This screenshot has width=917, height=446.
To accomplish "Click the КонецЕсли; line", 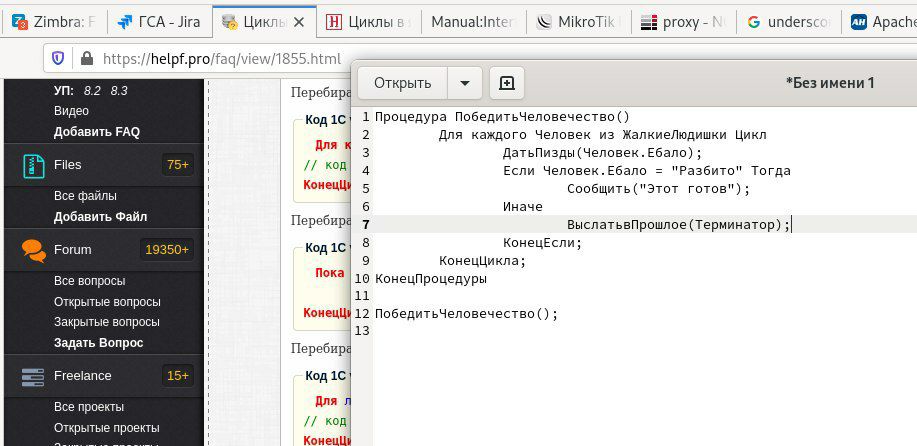I will (543, 243).
